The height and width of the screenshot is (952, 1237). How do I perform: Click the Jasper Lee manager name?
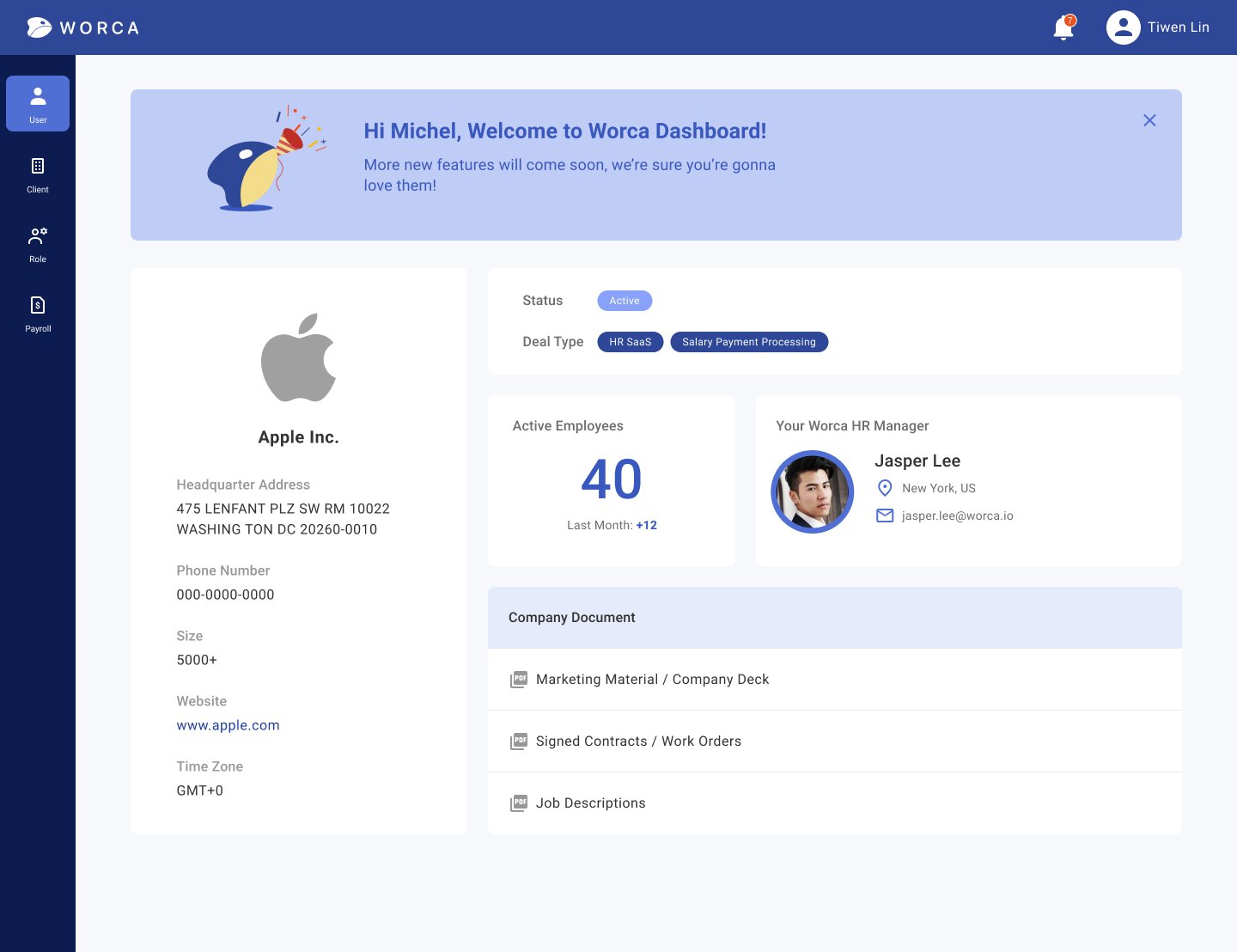(x=917, y=461)
